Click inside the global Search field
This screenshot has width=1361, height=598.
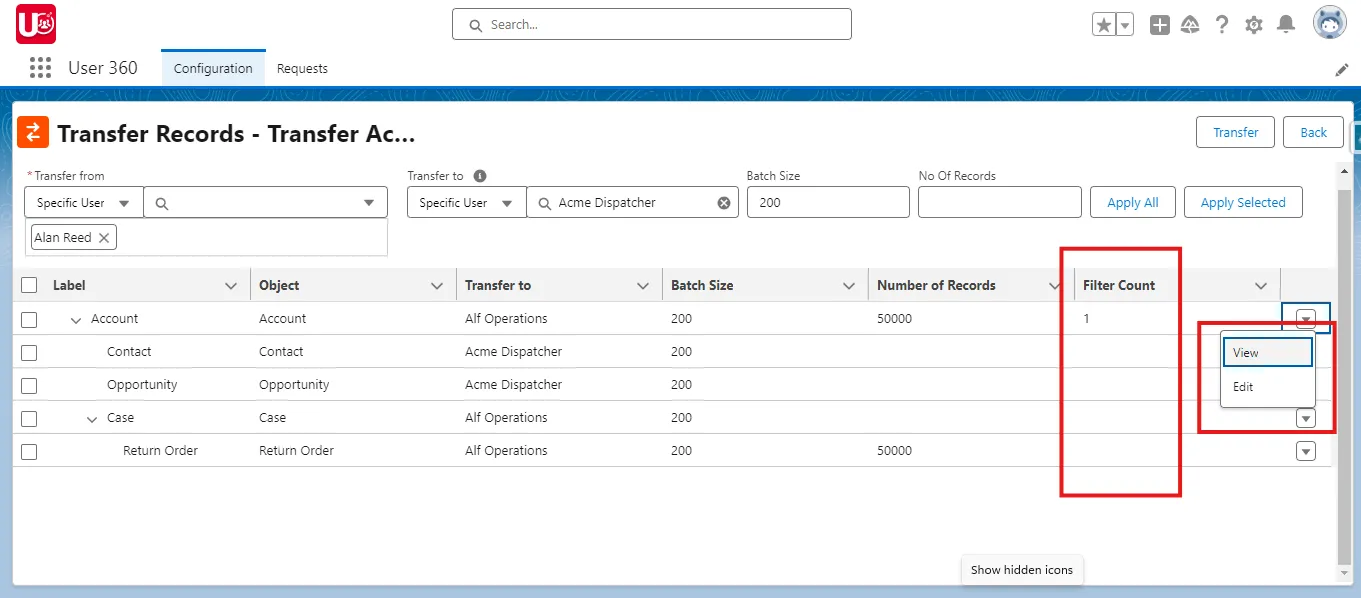point(650,24)
